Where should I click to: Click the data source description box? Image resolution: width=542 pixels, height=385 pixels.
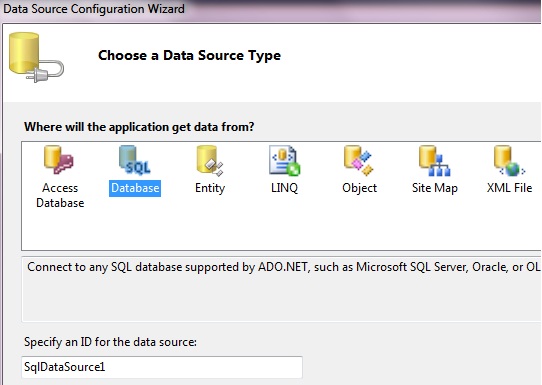point(281,290)
